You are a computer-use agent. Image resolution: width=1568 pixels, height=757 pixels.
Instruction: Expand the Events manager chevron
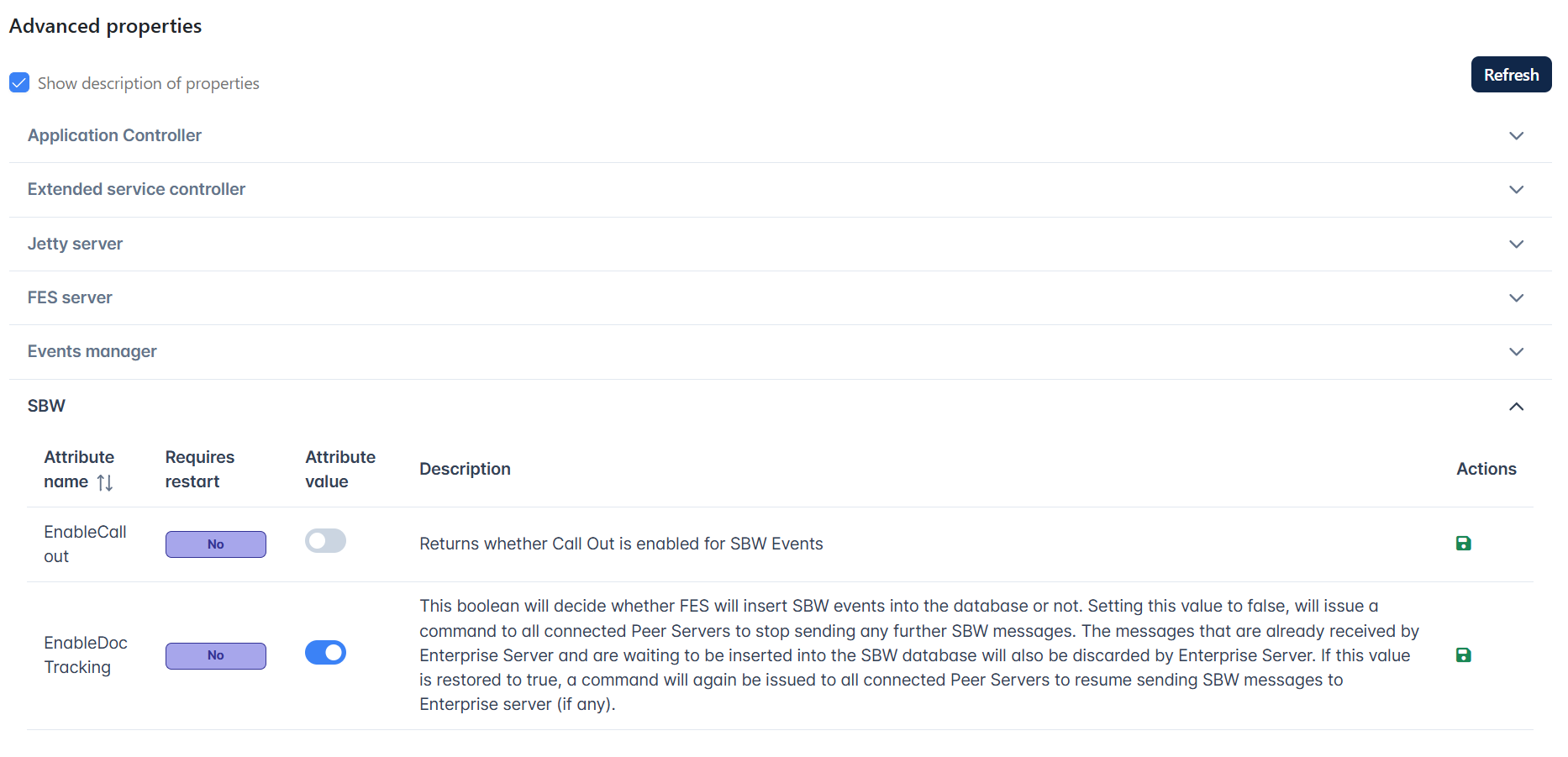tap(1516, 352)
